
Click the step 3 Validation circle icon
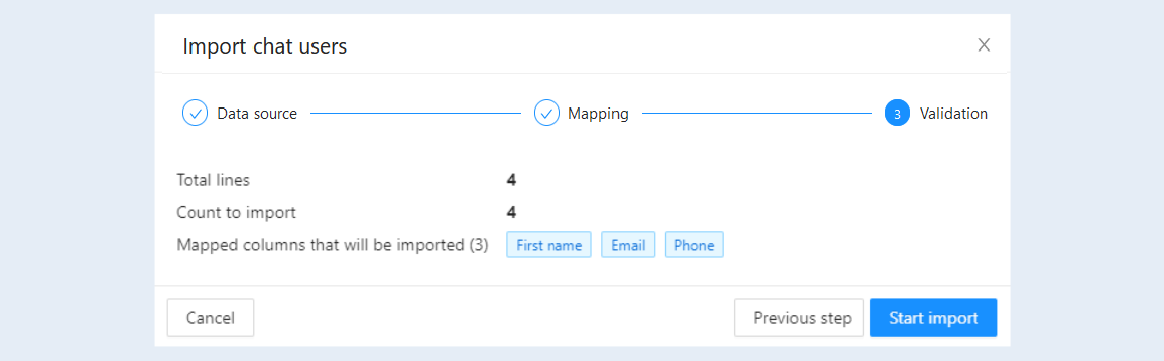(x=897, y=114)
